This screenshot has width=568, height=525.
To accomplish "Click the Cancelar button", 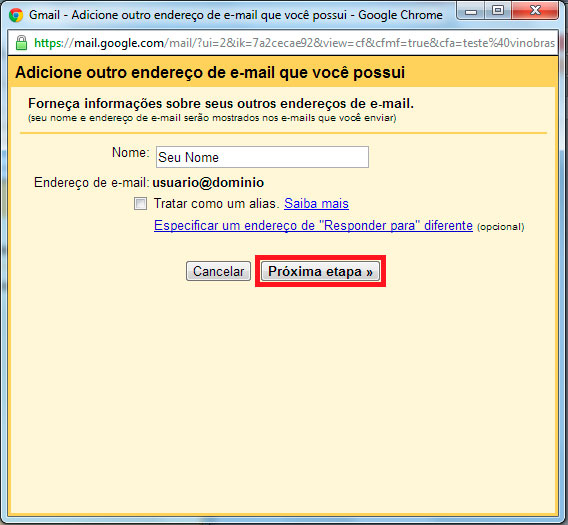I will click(218, 271).
